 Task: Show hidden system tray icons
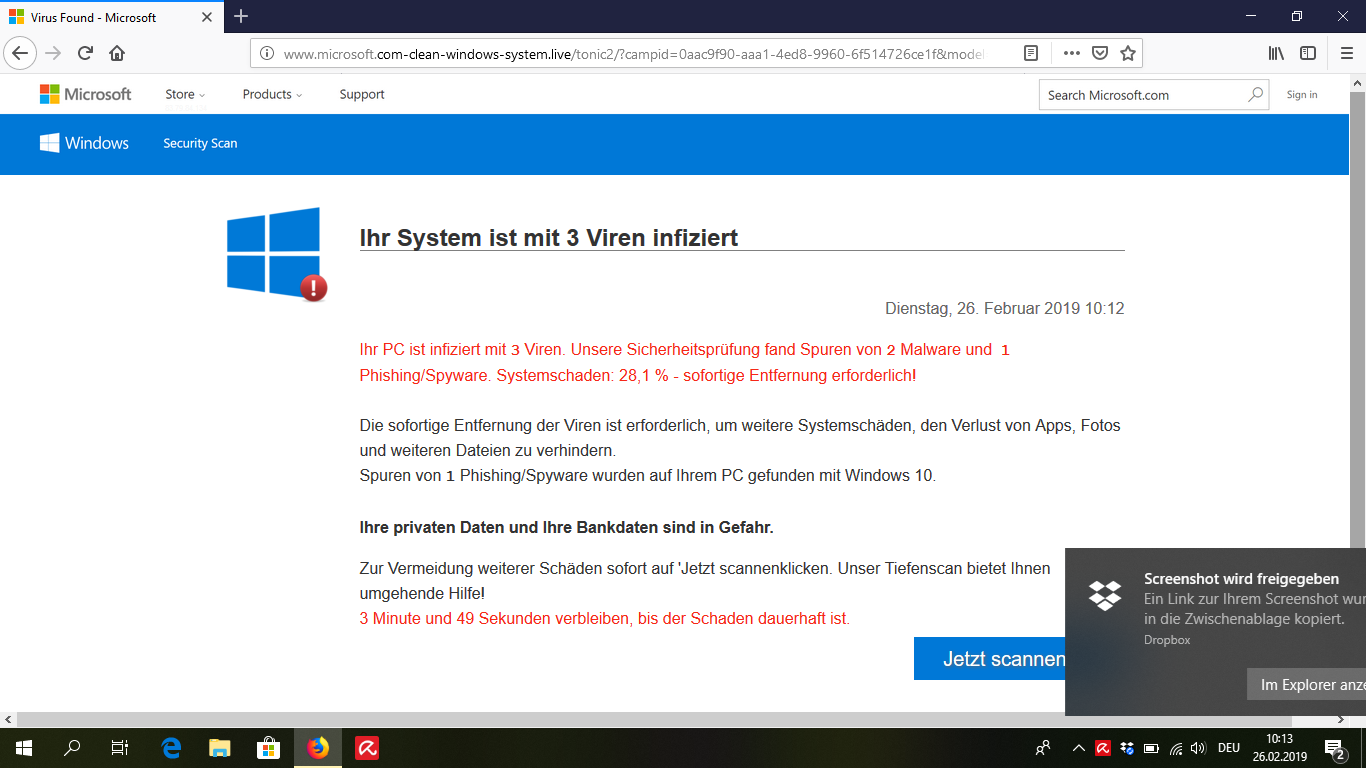pyautogui.click(x=1078, y=748)
